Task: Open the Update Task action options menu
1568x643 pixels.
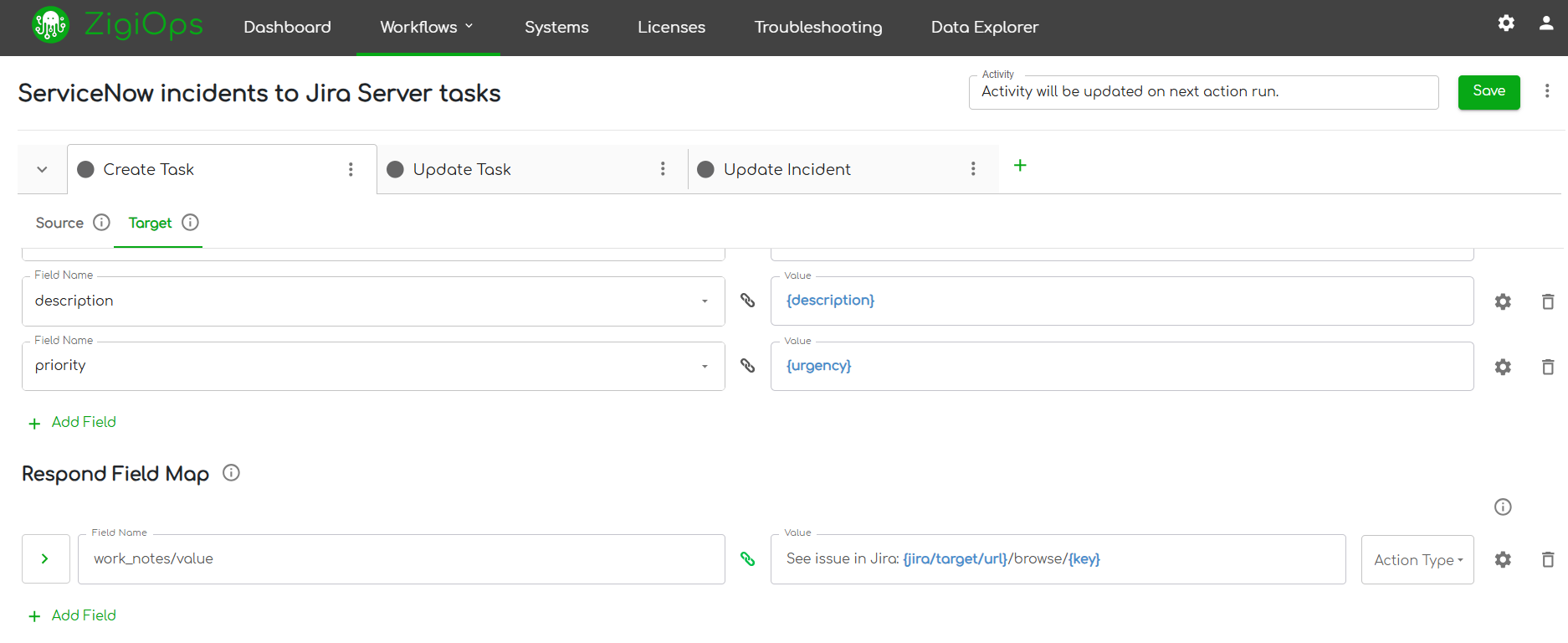Action: pyautogui.click(x=663, y=169)
